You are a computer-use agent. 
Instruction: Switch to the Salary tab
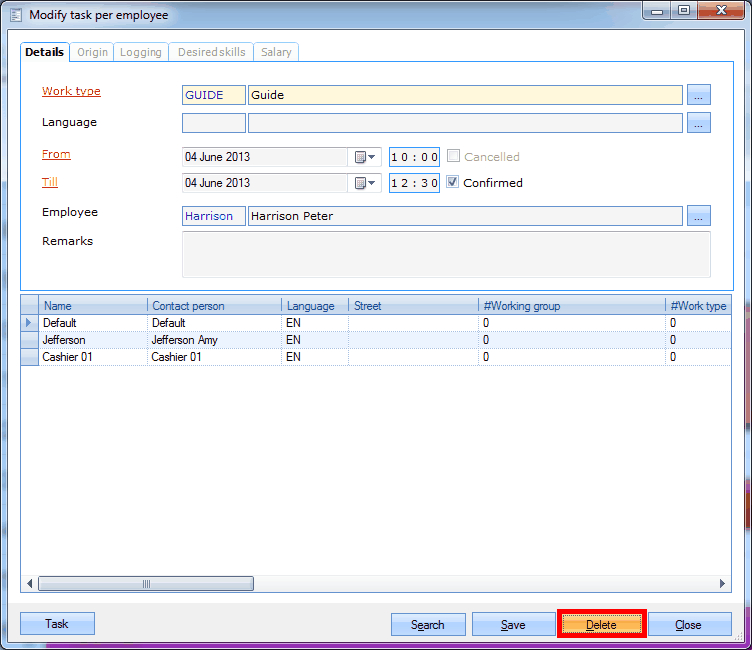coord(276,52)
